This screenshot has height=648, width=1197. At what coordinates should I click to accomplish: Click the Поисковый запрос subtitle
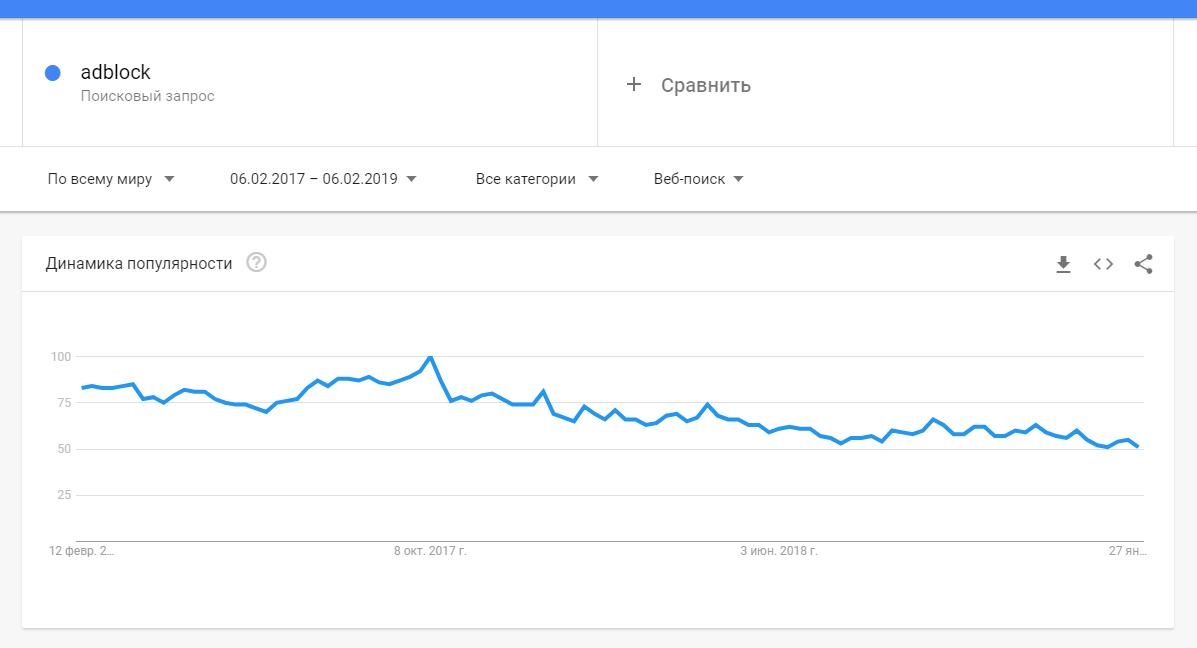coord(147,96)
